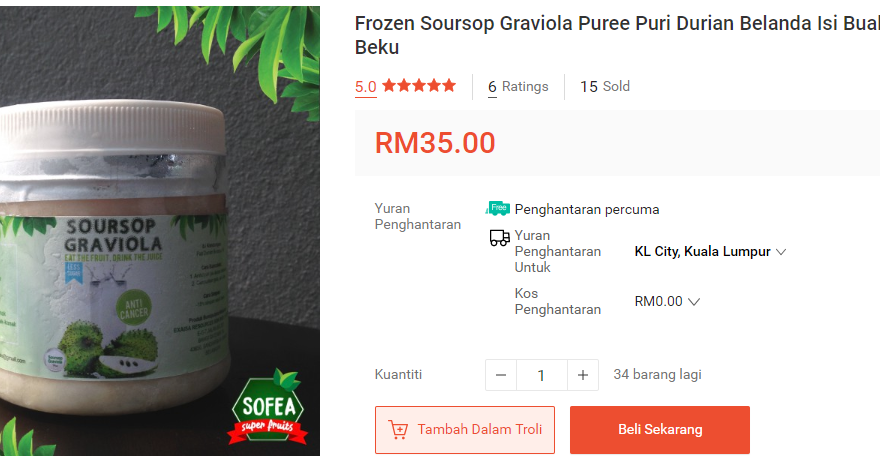880x462 pixels.
Task: Click the Tambah Dalam Troli button
Action: [x=465, y=429]
